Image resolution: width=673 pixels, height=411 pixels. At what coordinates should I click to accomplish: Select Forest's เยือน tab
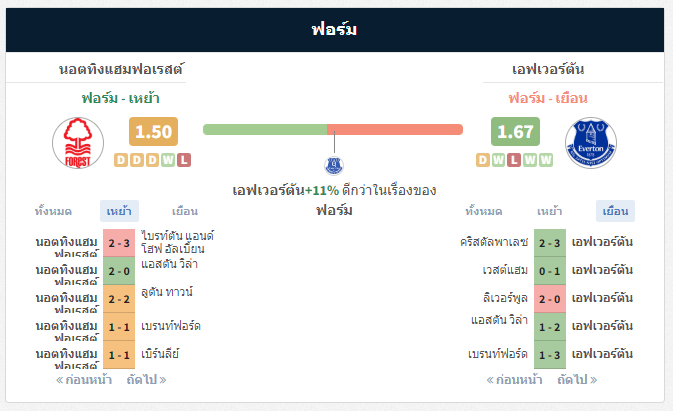click(185, 211)
